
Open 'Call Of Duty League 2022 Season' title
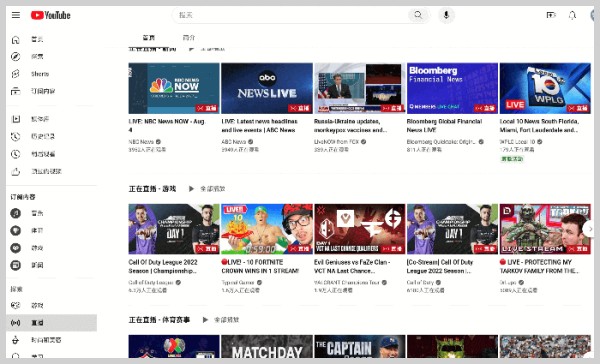coord(163,266)
